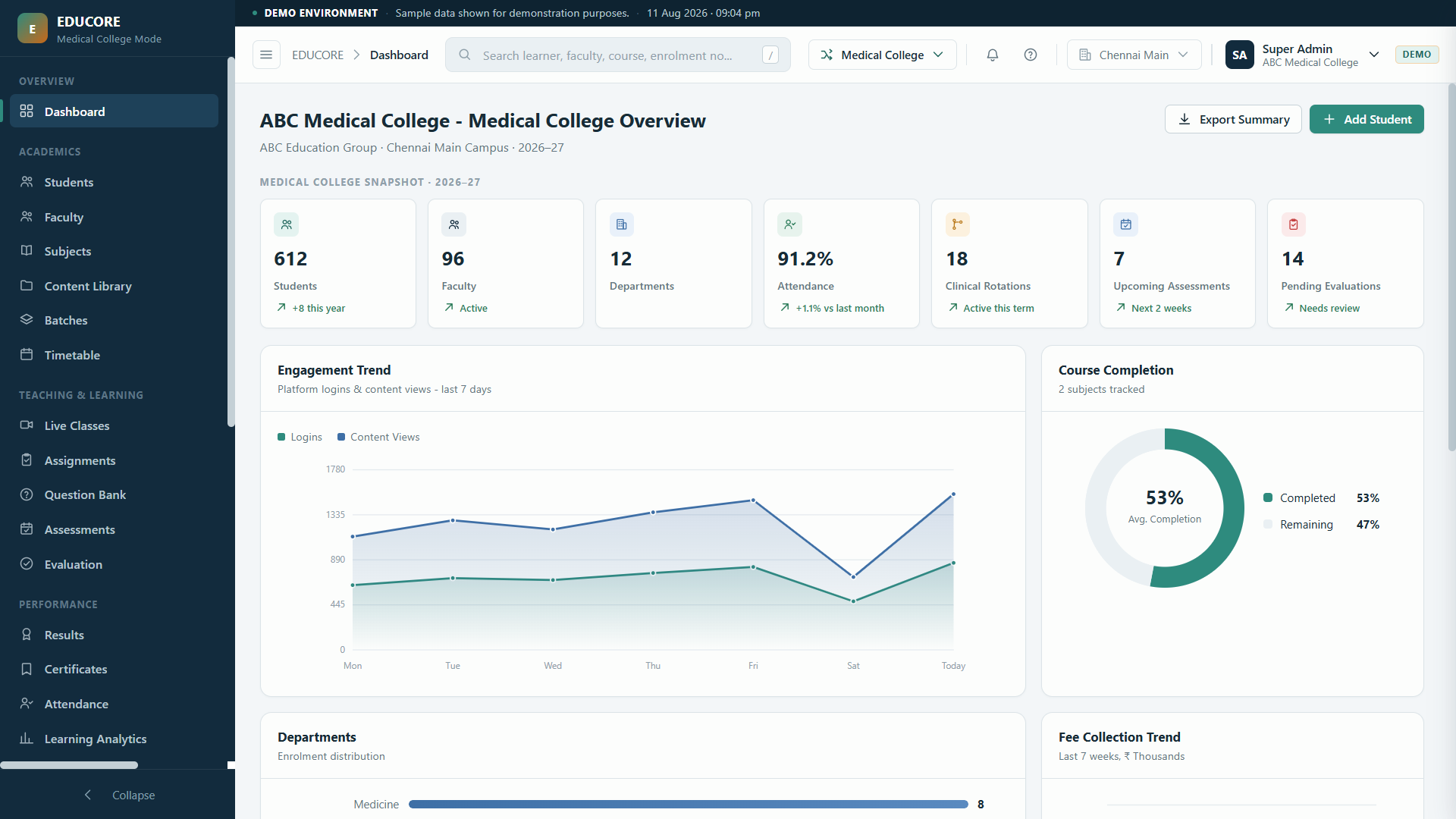This screenshot has height=819, width=1456.
Task: Click the Faculty card icon
Action: (x=453, y=224)
